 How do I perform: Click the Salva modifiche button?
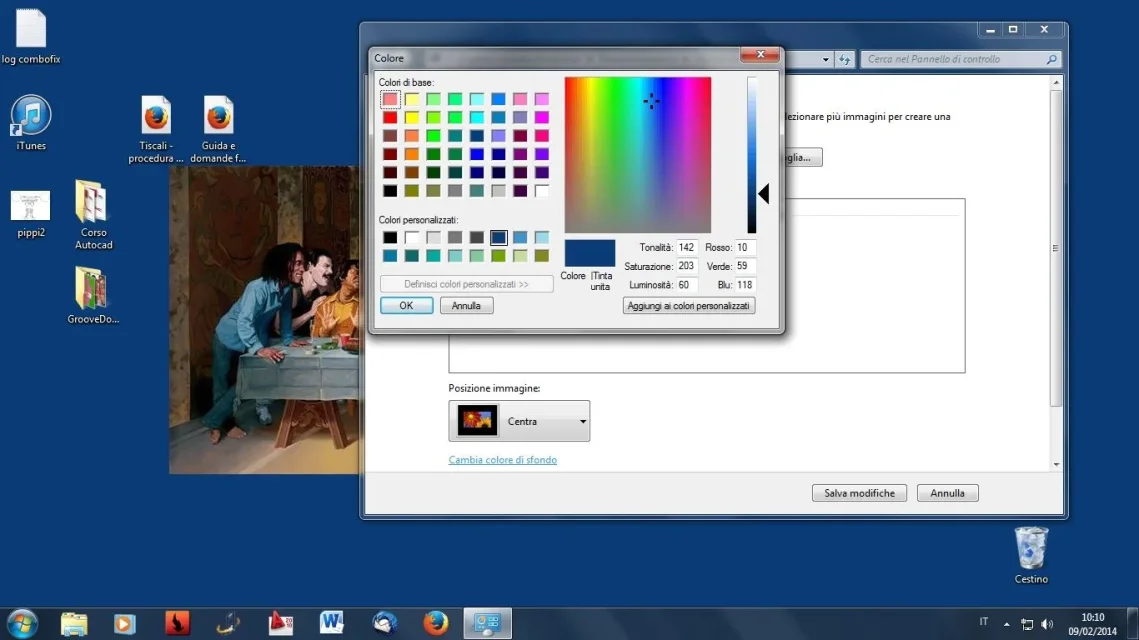(x=859, y=493)
